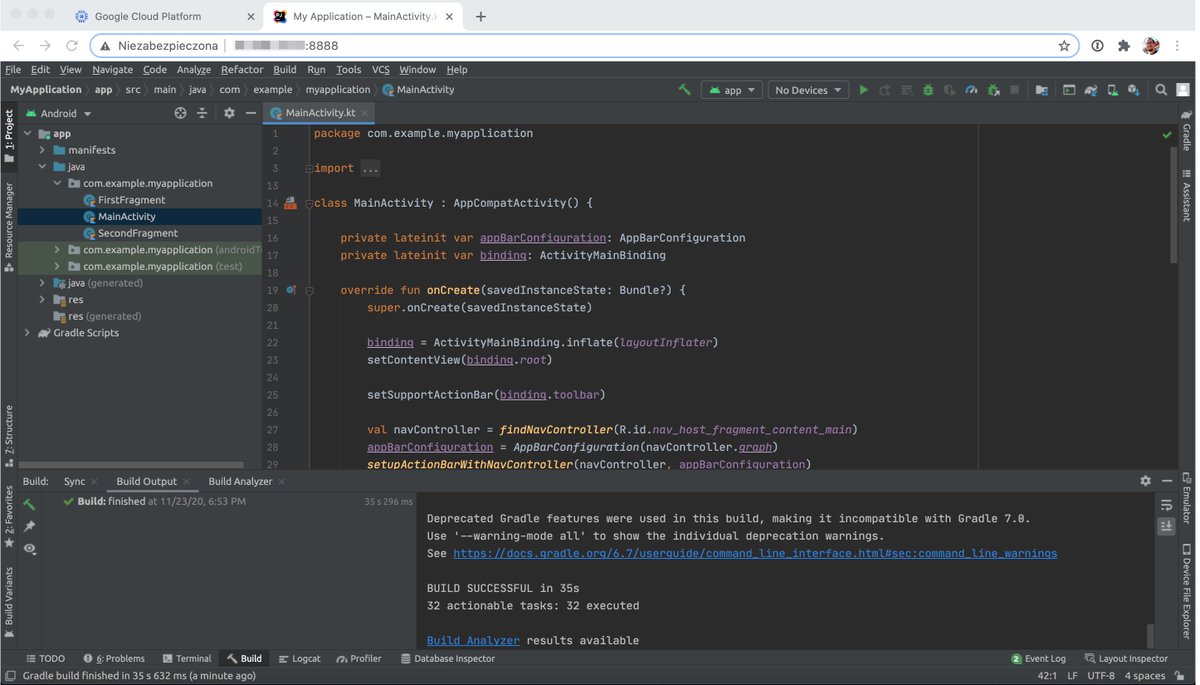Open the app run configuration dropdown

coord(731,89)
